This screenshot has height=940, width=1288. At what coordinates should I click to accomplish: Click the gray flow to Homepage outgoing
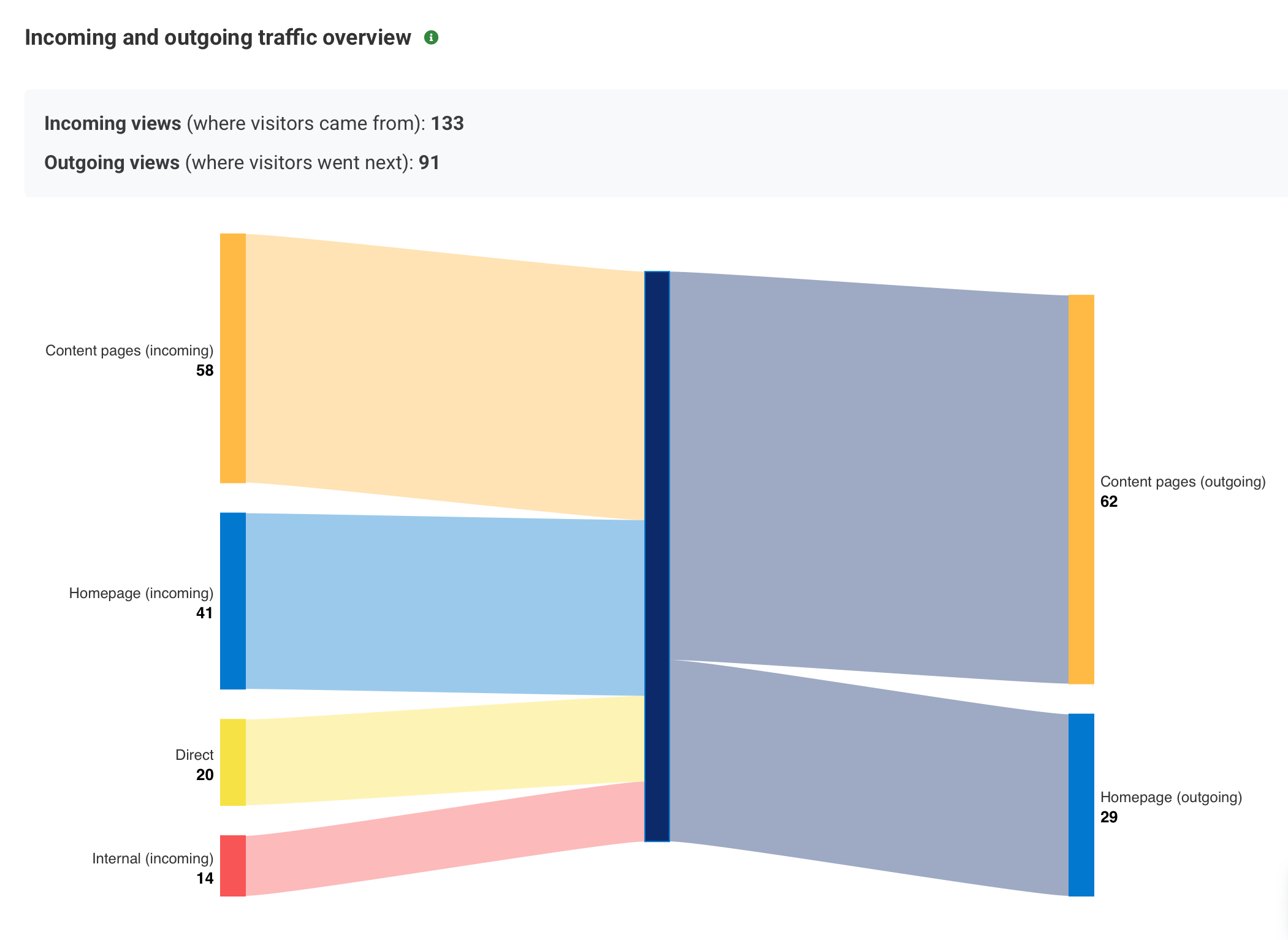tap(869, 778)
